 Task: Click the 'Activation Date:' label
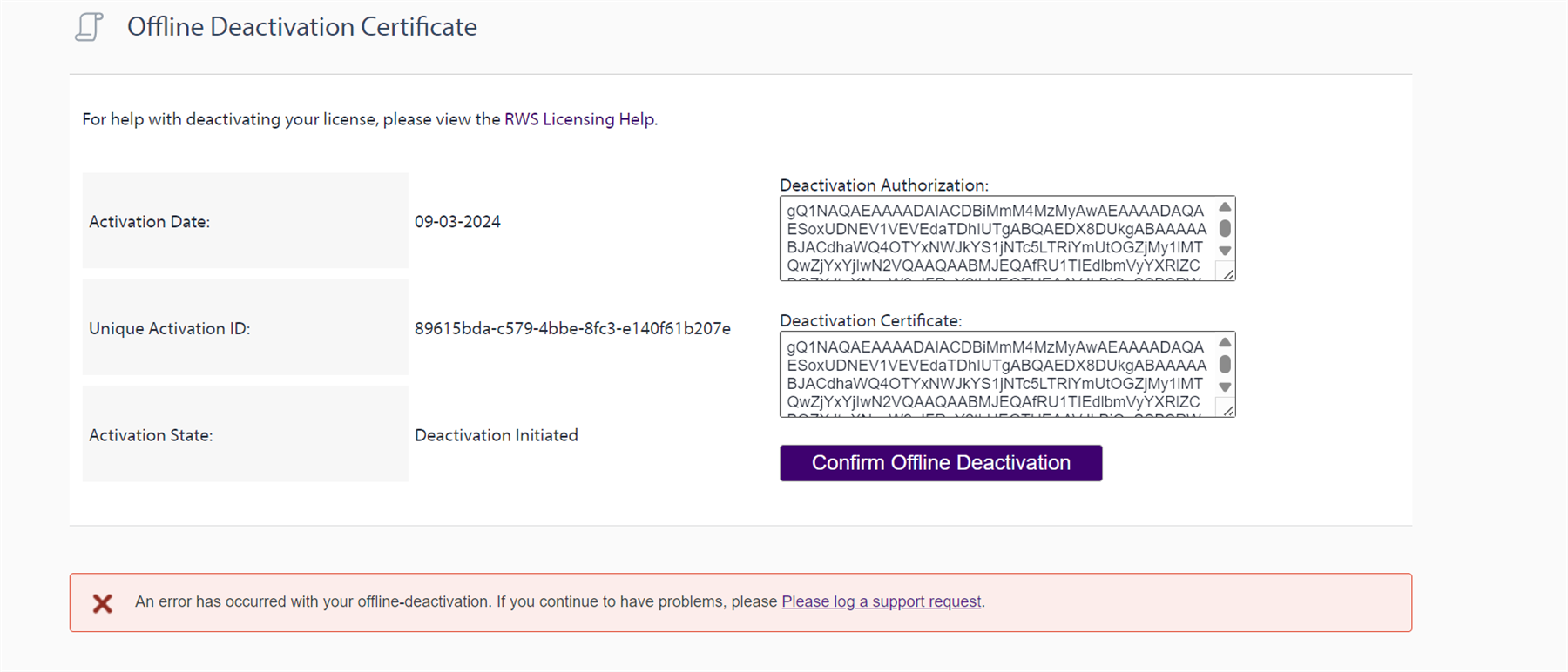click(x=150, y=222)
